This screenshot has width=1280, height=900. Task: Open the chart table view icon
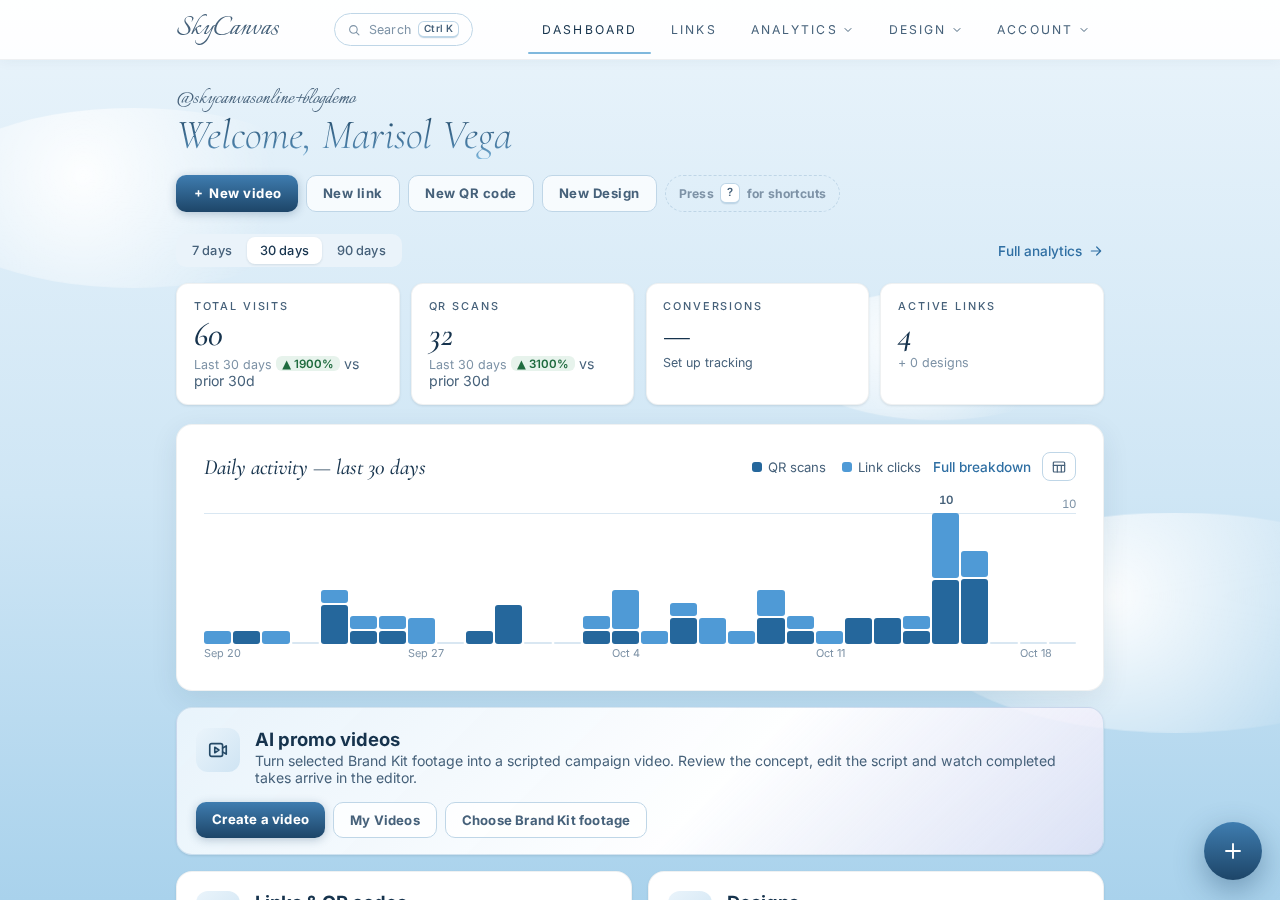(x=1059, y=467)
